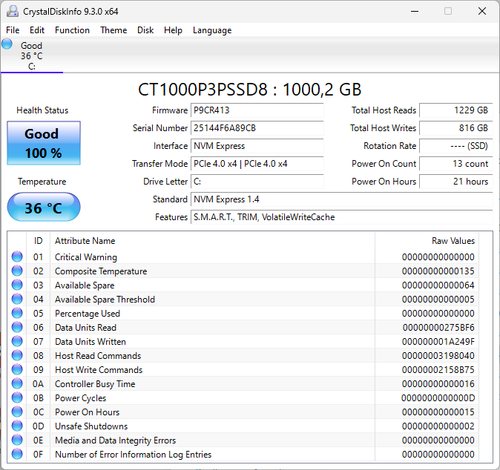Click the status orb for Host Write Commands

[x=17, y=369]
